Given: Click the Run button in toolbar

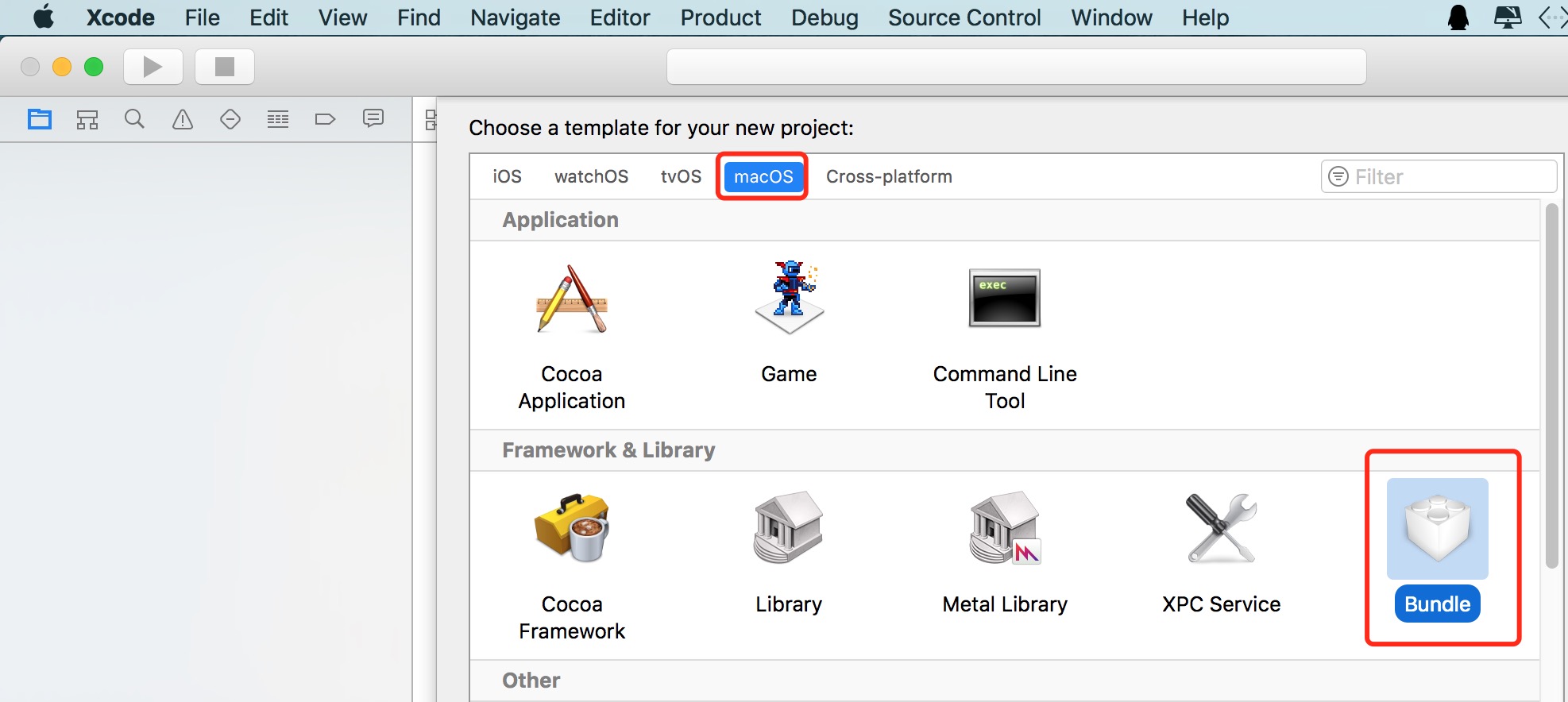Looking at the screenshot, I should [x=153, y=67].
